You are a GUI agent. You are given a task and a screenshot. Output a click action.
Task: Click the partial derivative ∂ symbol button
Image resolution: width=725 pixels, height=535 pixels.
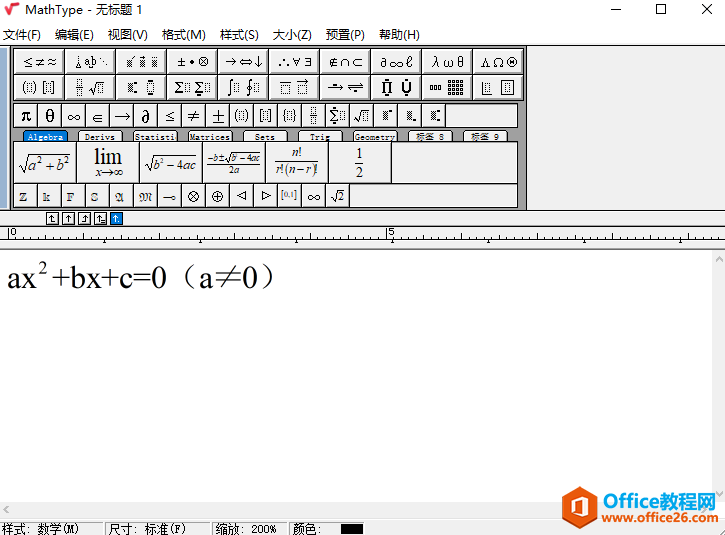[146, 116]
